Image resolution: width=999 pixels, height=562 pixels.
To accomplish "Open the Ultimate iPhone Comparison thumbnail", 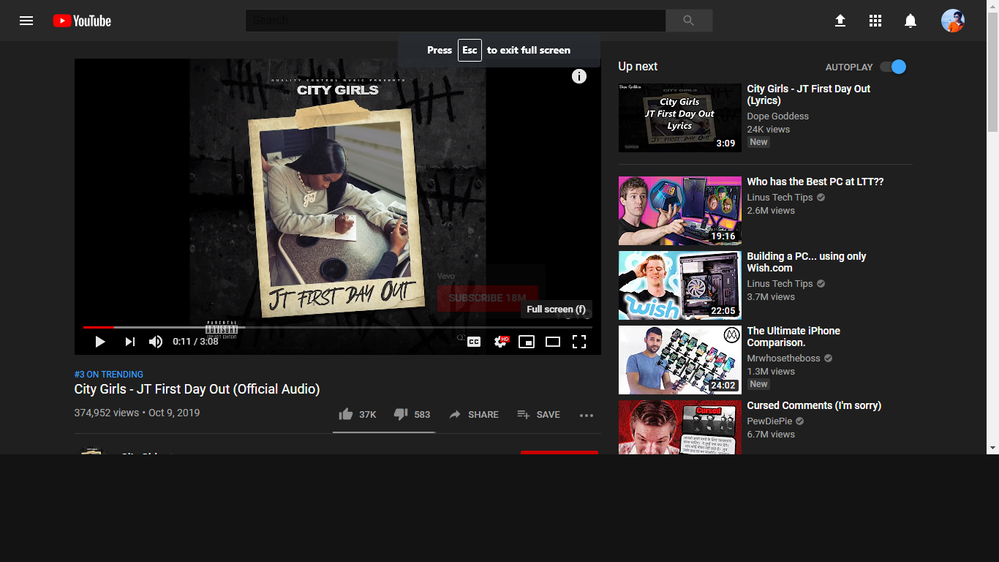I will (x=680, y=360).
